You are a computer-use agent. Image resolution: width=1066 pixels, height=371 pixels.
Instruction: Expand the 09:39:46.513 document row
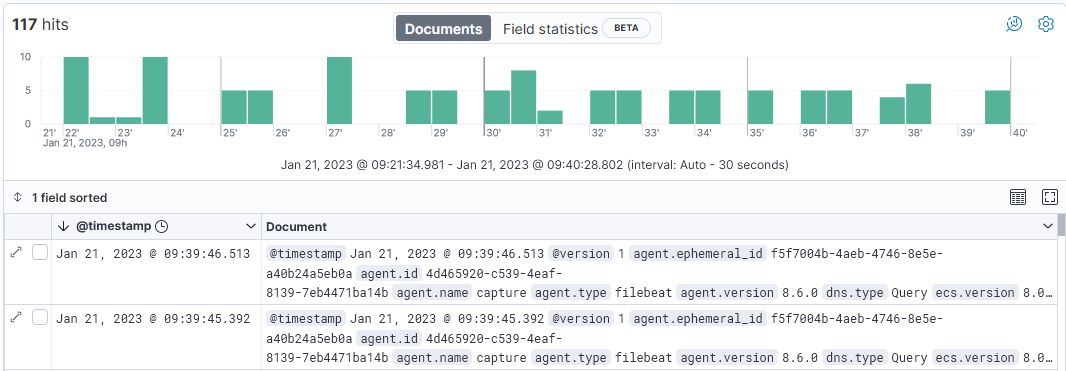click(x=17, y=253)
